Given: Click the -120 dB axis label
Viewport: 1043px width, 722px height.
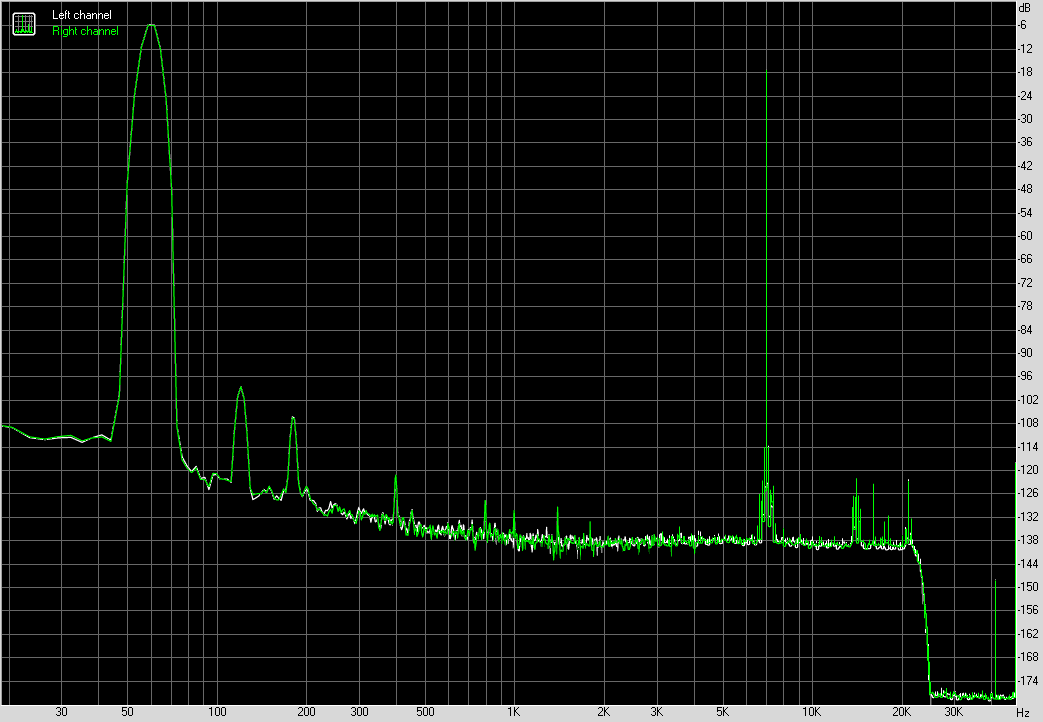Looking at the screenshot, I should pyautogui.click(x=1028, y=470).
